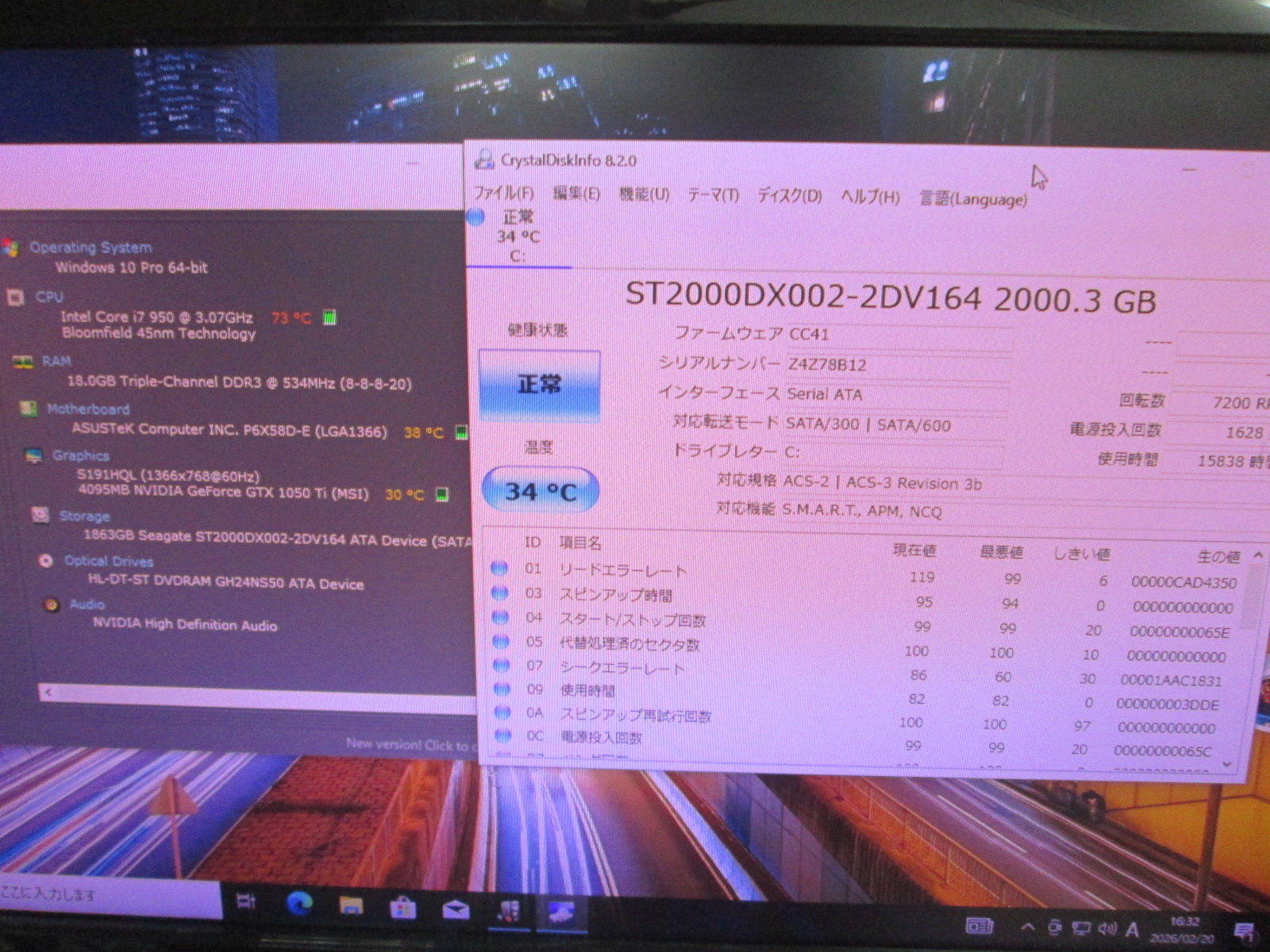This screenshot has width=1270, height=952.
Task: Click the Windows search box on taskbar
Action: click(x=103, y=895)
